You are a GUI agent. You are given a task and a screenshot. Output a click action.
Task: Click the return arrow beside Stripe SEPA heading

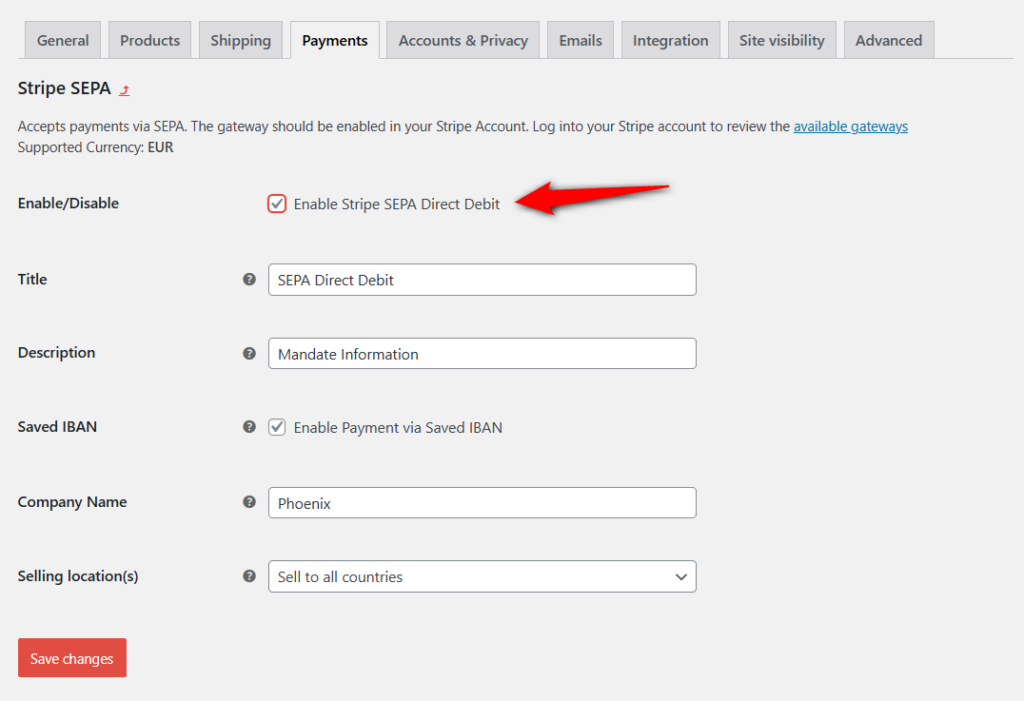[123, 89]
